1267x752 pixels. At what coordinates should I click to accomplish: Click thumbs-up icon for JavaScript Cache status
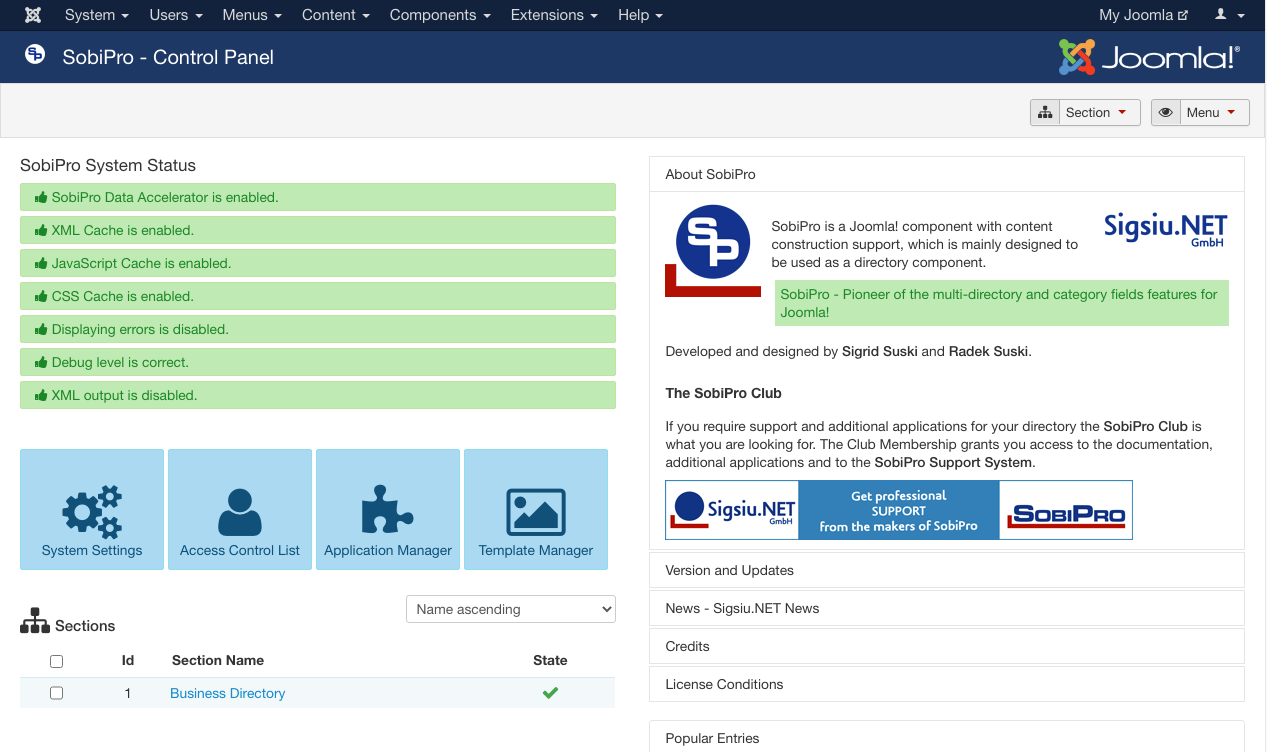41,264
